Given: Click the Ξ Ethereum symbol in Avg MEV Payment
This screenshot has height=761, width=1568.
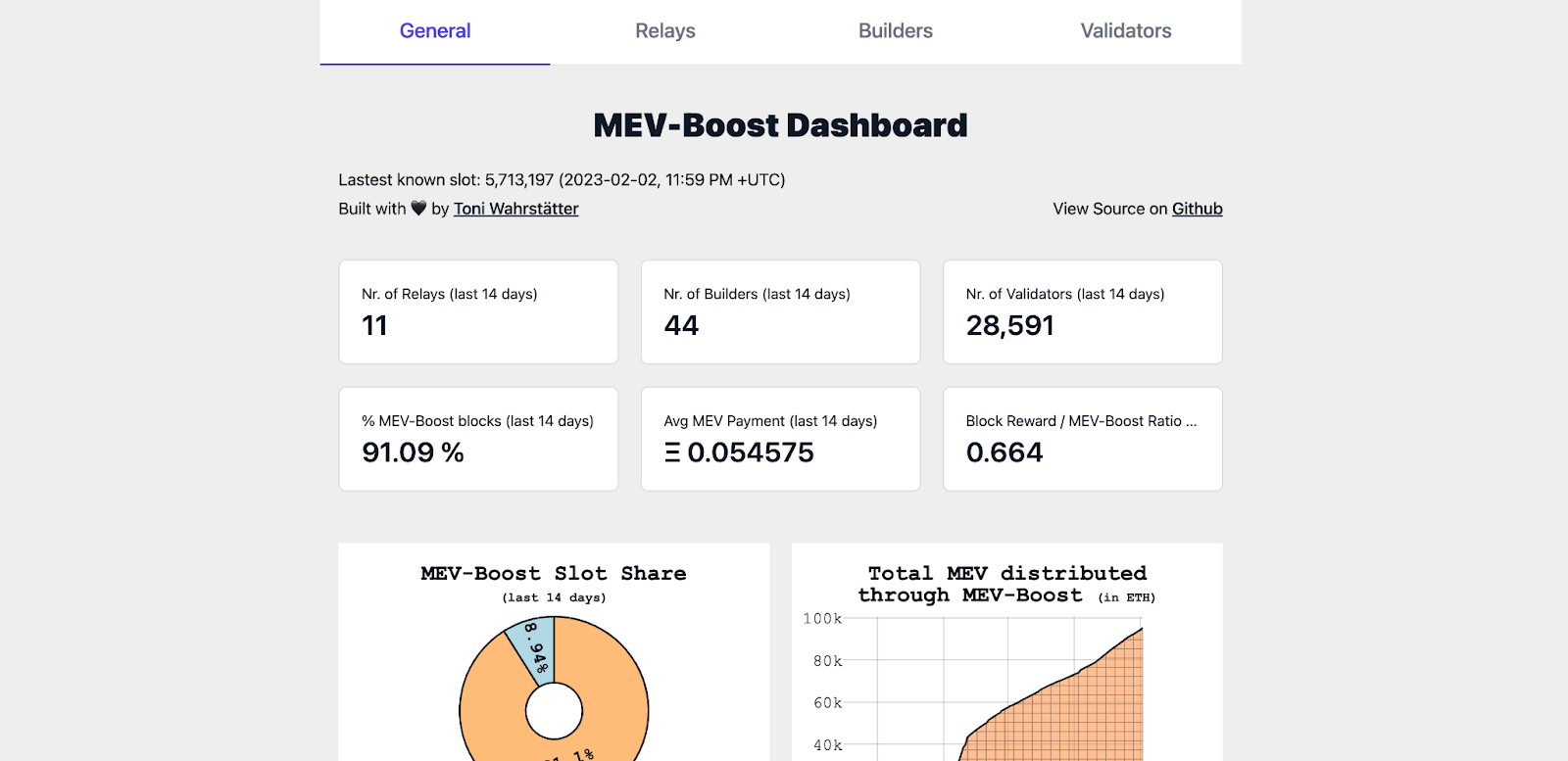Looking at the screenshot, I should pos(671,452).
